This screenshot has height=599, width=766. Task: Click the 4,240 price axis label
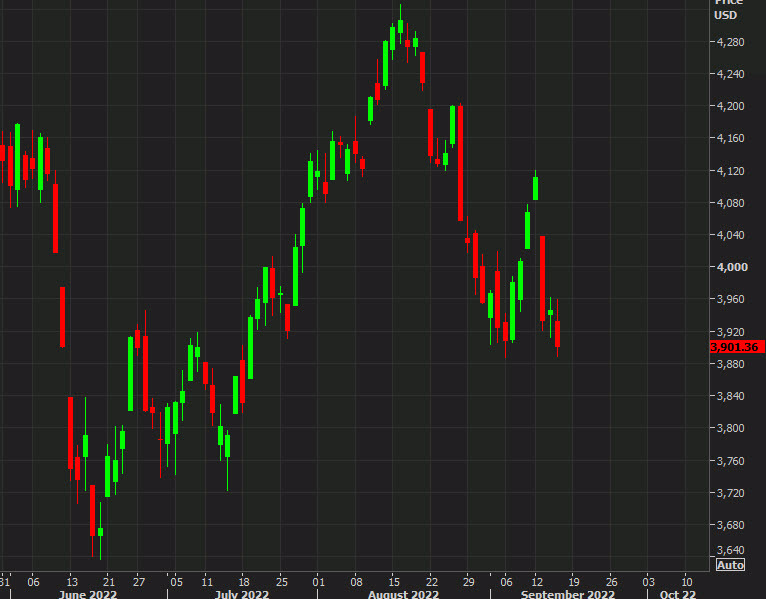click(x=730, y=74)
